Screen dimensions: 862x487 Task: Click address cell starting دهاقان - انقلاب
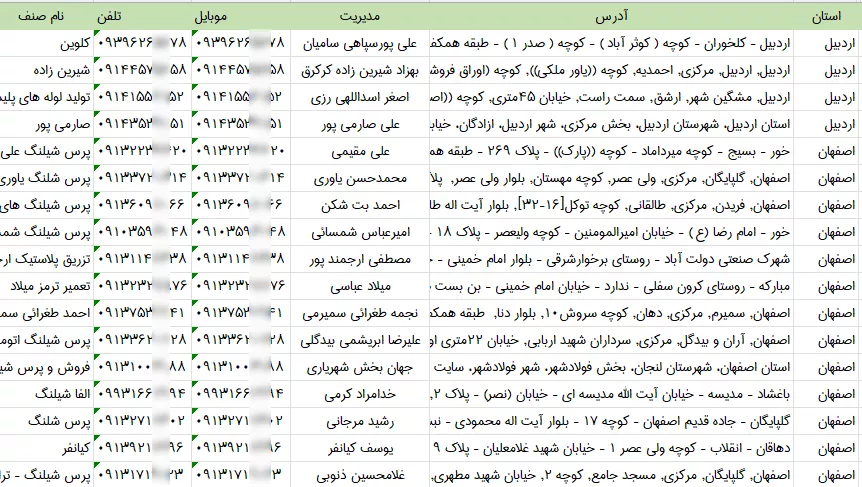point(612,449)
